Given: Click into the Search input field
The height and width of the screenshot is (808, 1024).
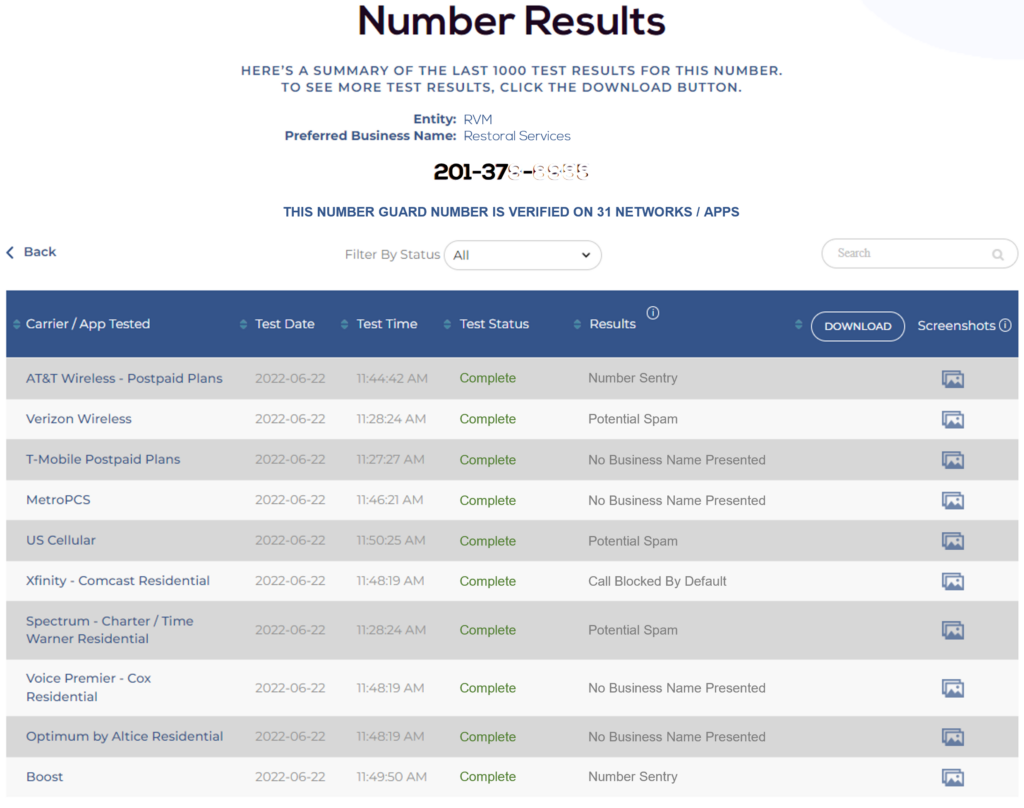Looking at the screenshot, I should [905, 254].
